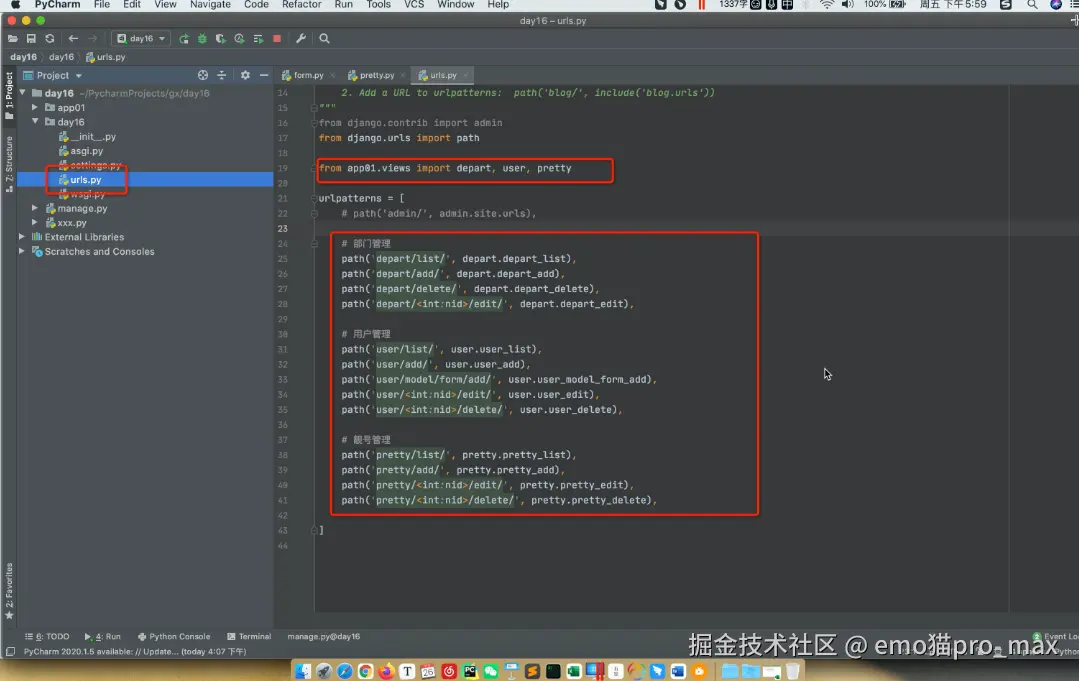1079x681 pixels.
Task: Open the Run tool window
Action: pos(103,636)
